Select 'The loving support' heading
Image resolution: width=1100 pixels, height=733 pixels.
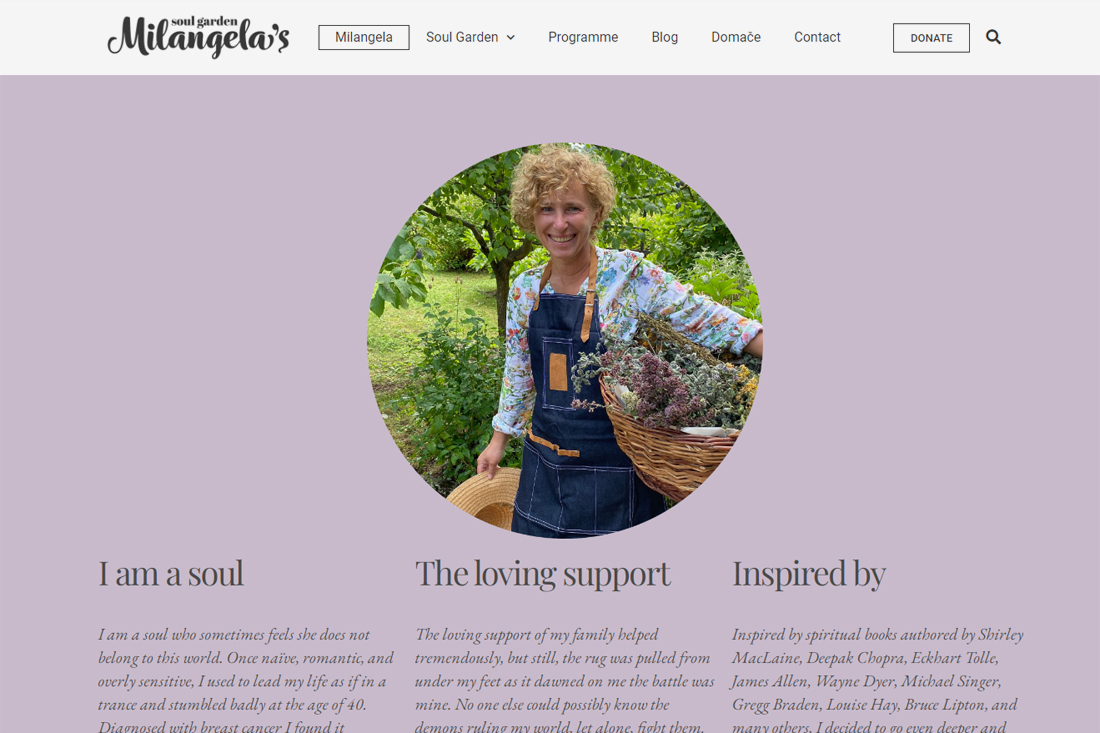pos(542,574)
